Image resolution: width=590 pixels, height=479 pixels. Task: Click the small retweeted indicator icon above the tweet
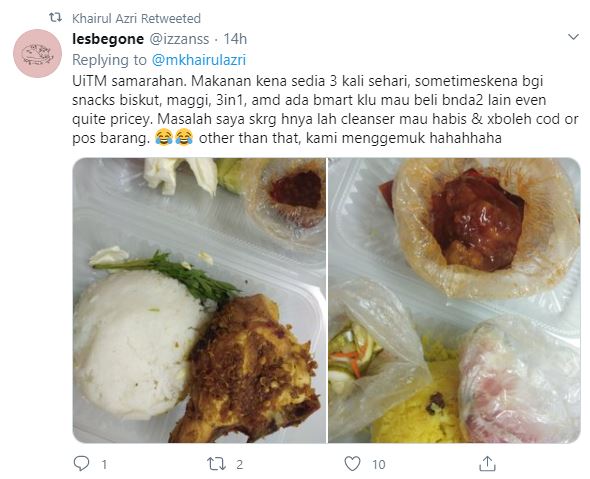click(x=55, y=17)
